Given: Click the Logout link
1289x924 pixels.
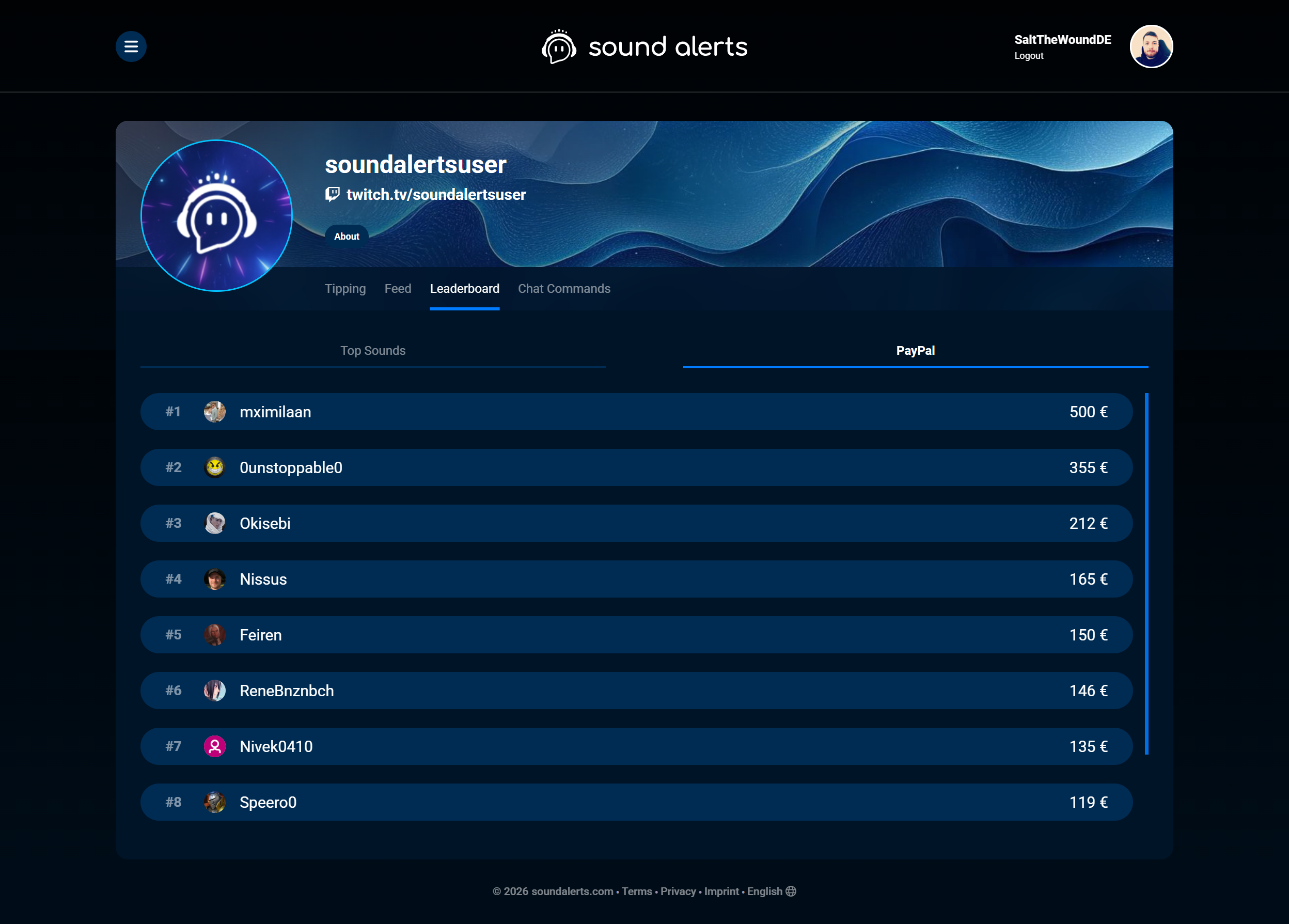Looking at the screenshot, I should (x=1029, y=56).
